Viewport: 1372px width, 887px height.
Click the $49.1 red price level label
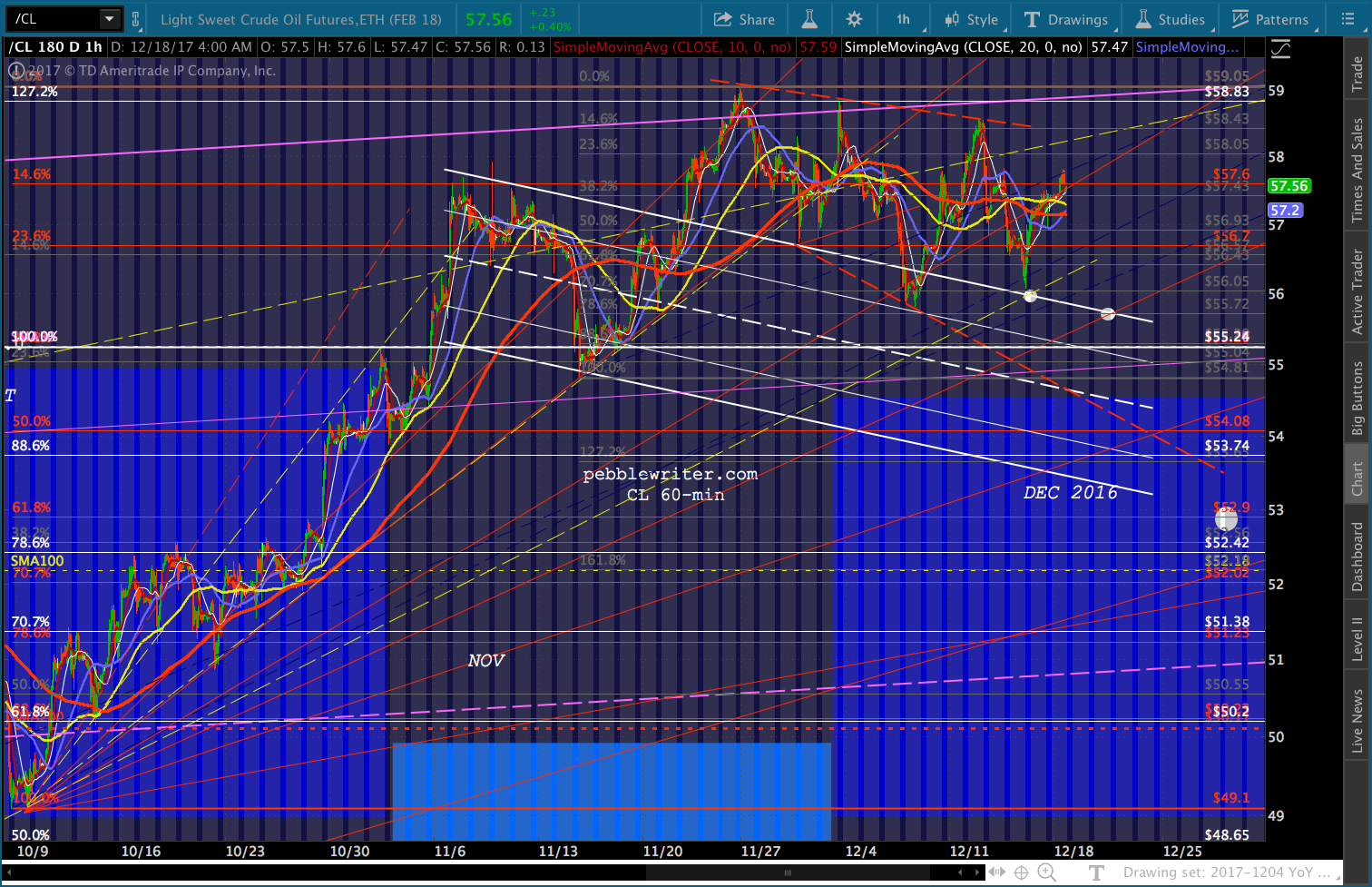coord(1231,797)
